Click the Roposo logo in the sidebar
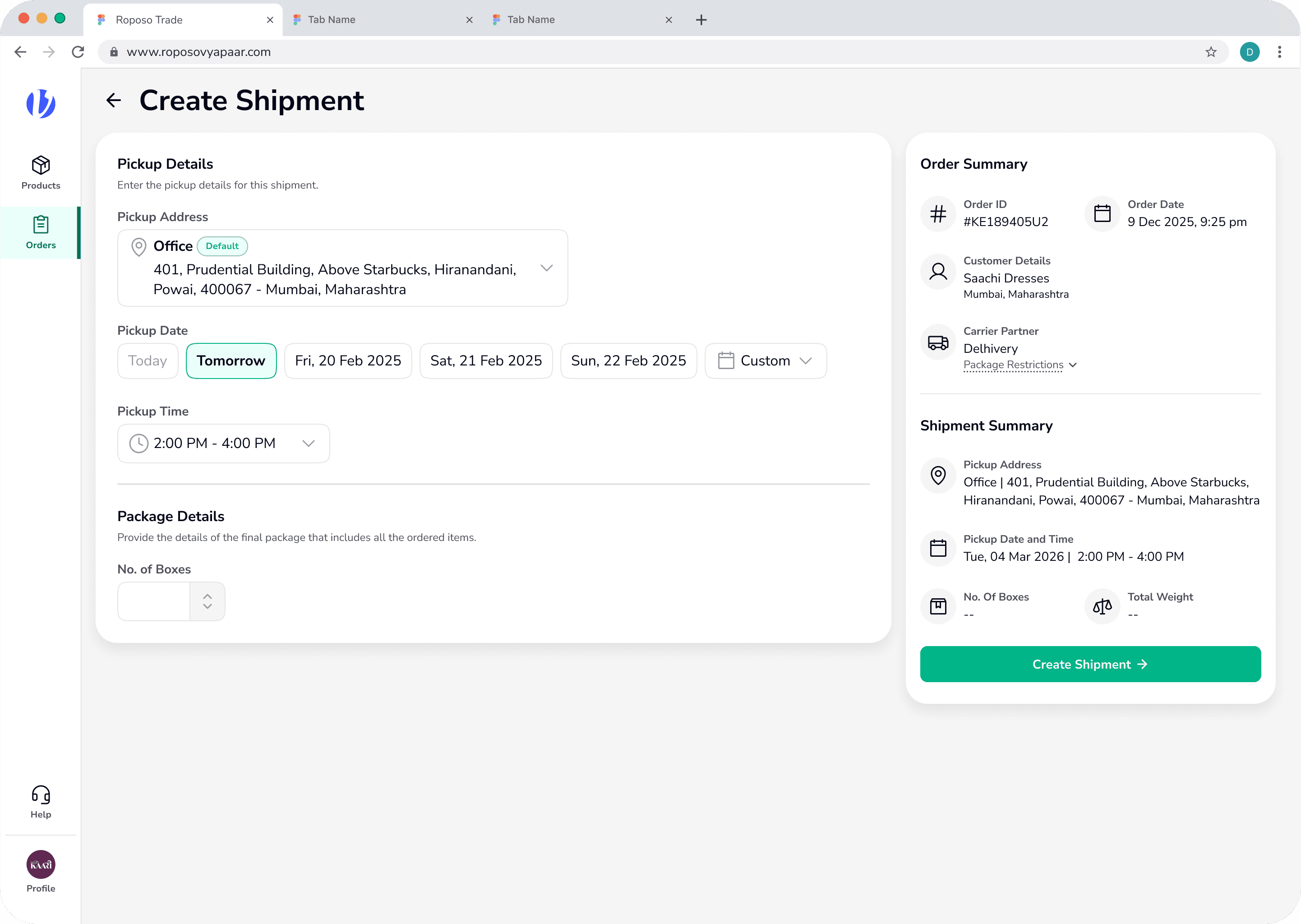This screenshot has height=924, width=1301. click(x=41, y=104)
